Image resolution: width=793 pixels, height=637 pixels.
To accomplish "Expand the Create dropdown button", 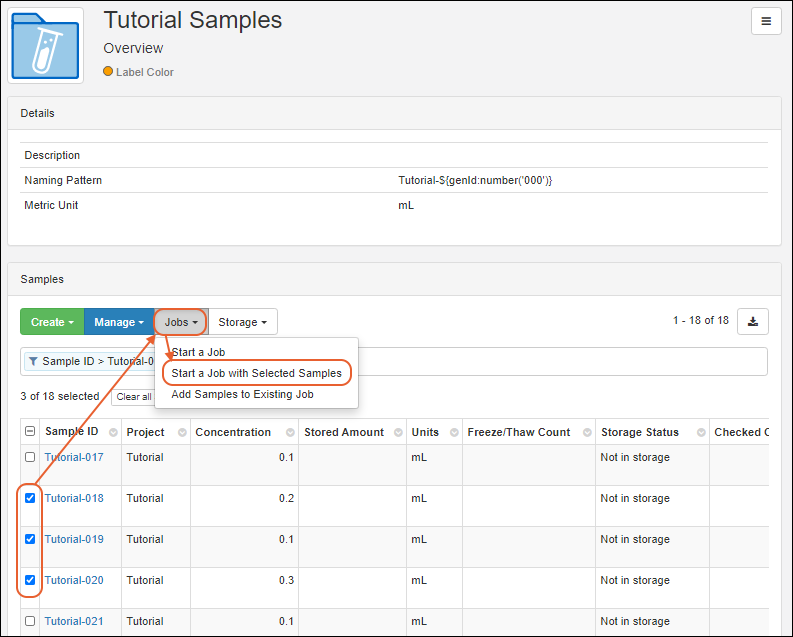I will coord(52,322).
